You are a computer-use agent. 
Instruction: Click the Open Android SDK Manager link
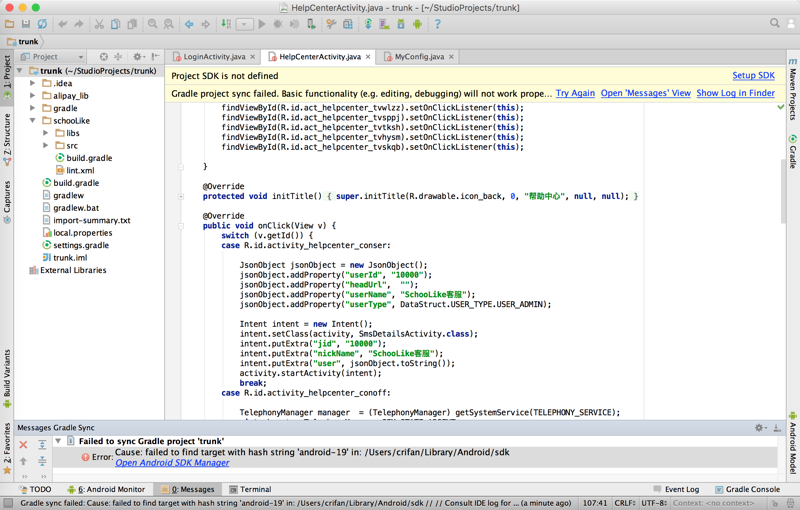coord(172,463)
